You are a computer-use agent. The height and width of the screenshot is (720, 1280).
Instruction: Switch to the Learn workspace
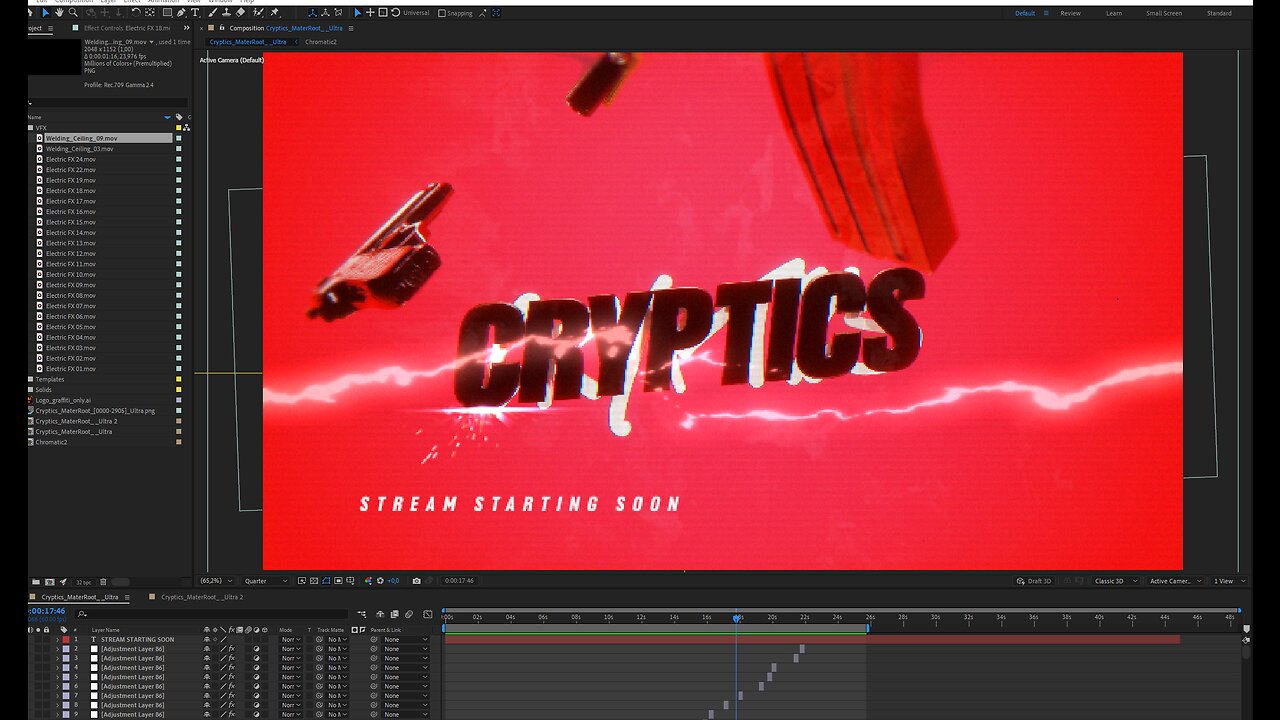point(1114,13)
